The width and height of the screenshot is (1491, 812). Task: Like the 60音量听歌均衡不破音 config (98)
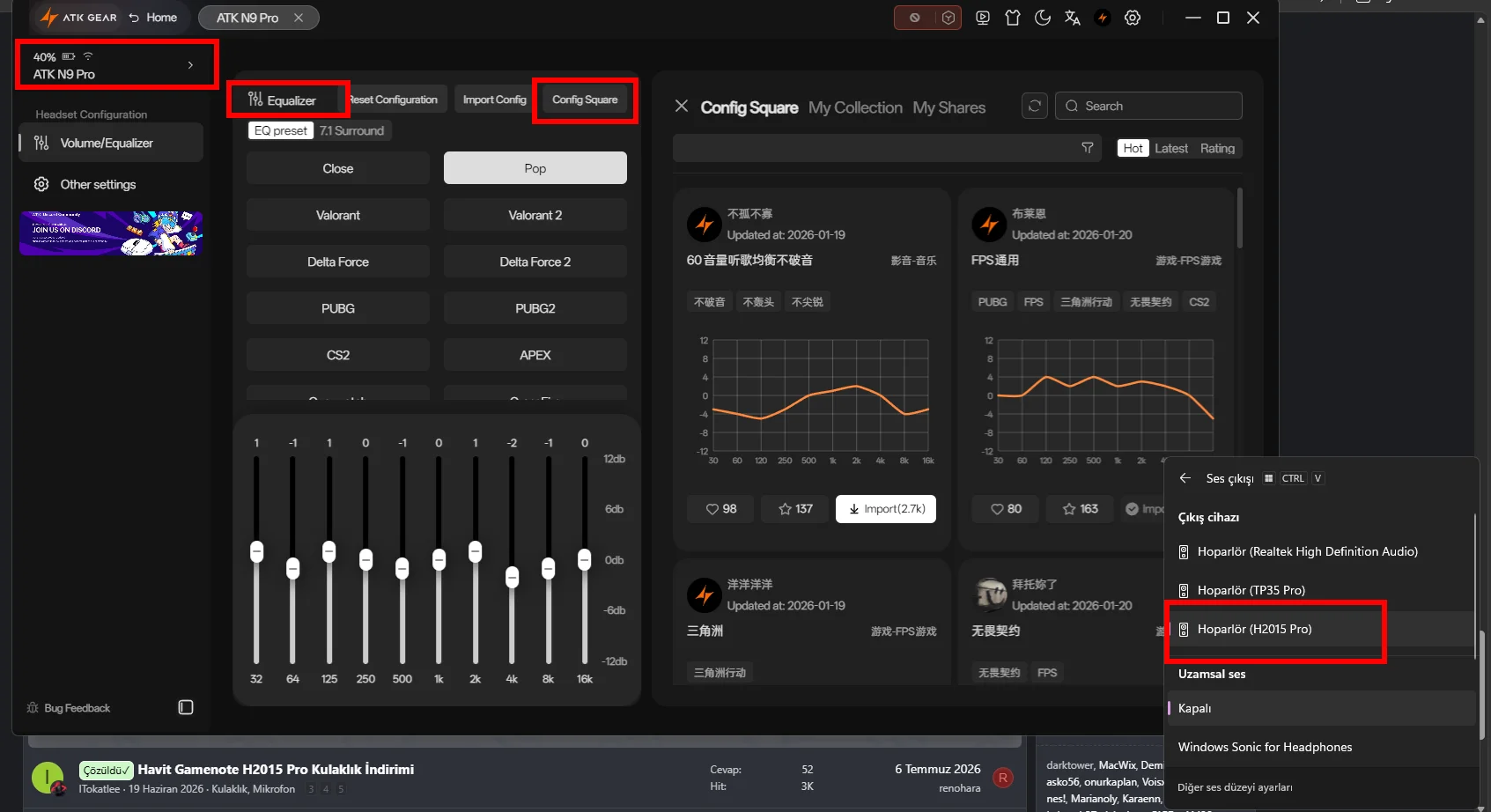click(721, 509)
